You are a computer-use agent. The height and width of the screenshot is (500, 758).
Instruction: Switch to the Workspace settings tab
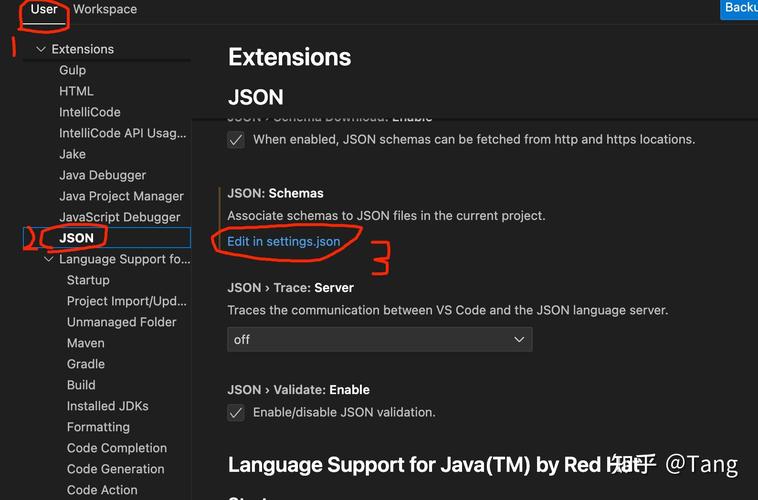[105, 9]
